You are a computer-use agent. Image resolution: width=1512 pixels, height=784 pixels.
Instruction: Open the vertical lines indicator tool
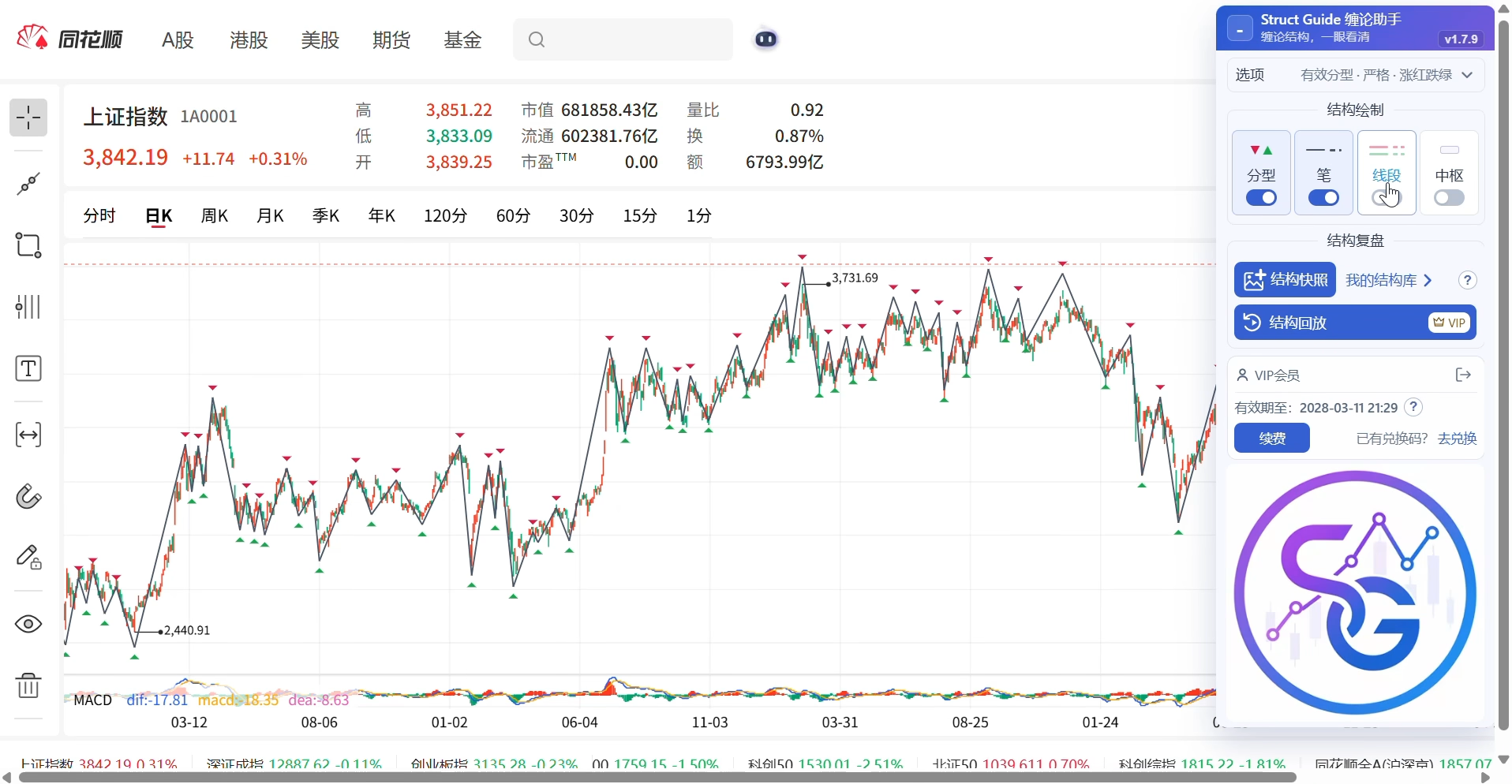28,307
